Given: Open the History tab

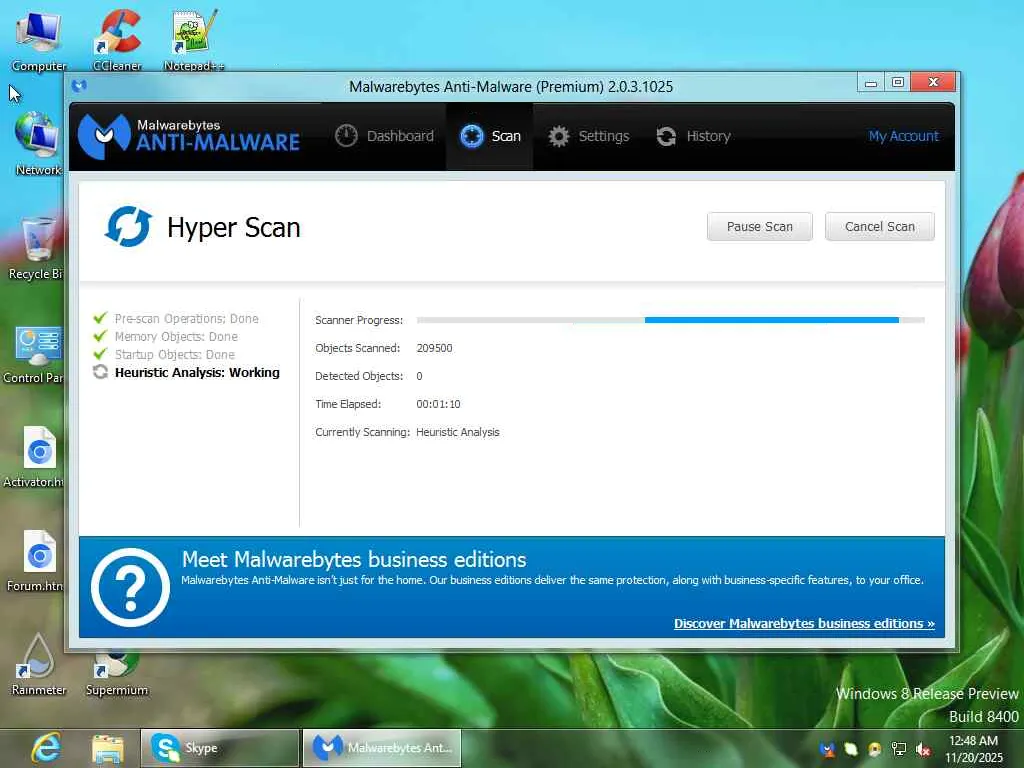Looking at the screenshot, I should click(693, 136).
